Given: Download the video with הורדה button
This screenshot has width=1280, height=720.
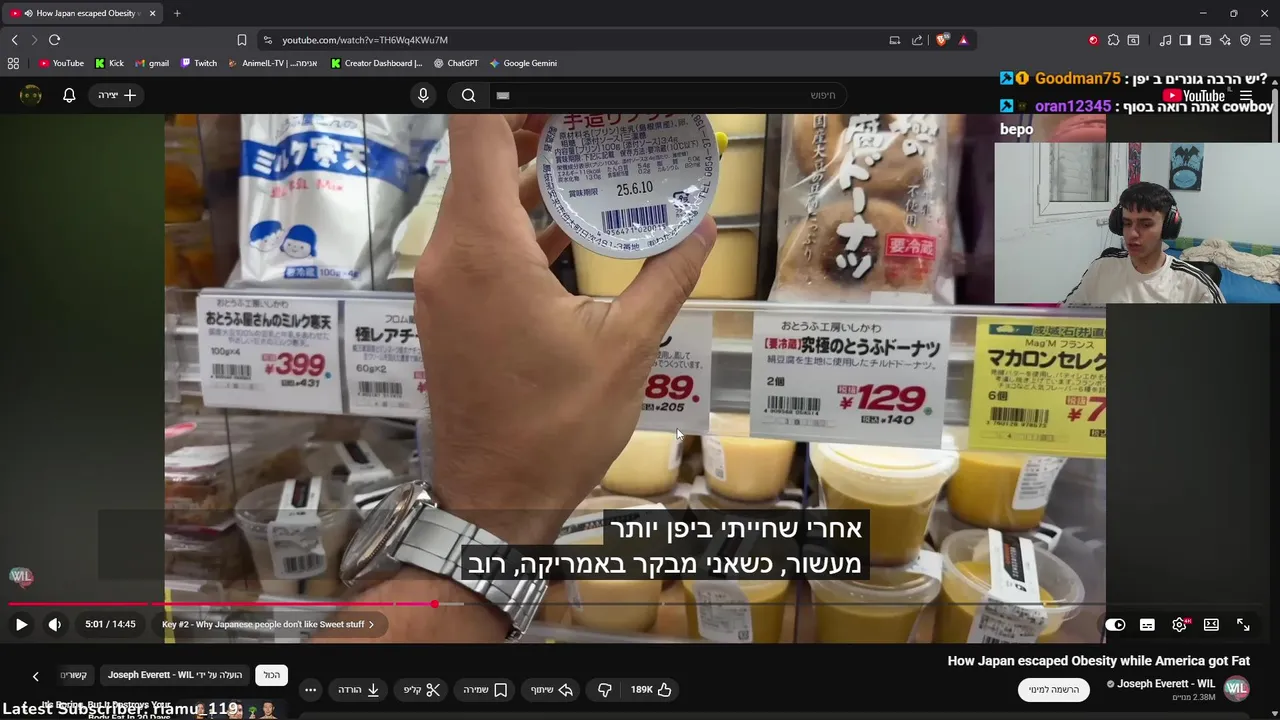Looking at the screenshot, I should [359, 690].
